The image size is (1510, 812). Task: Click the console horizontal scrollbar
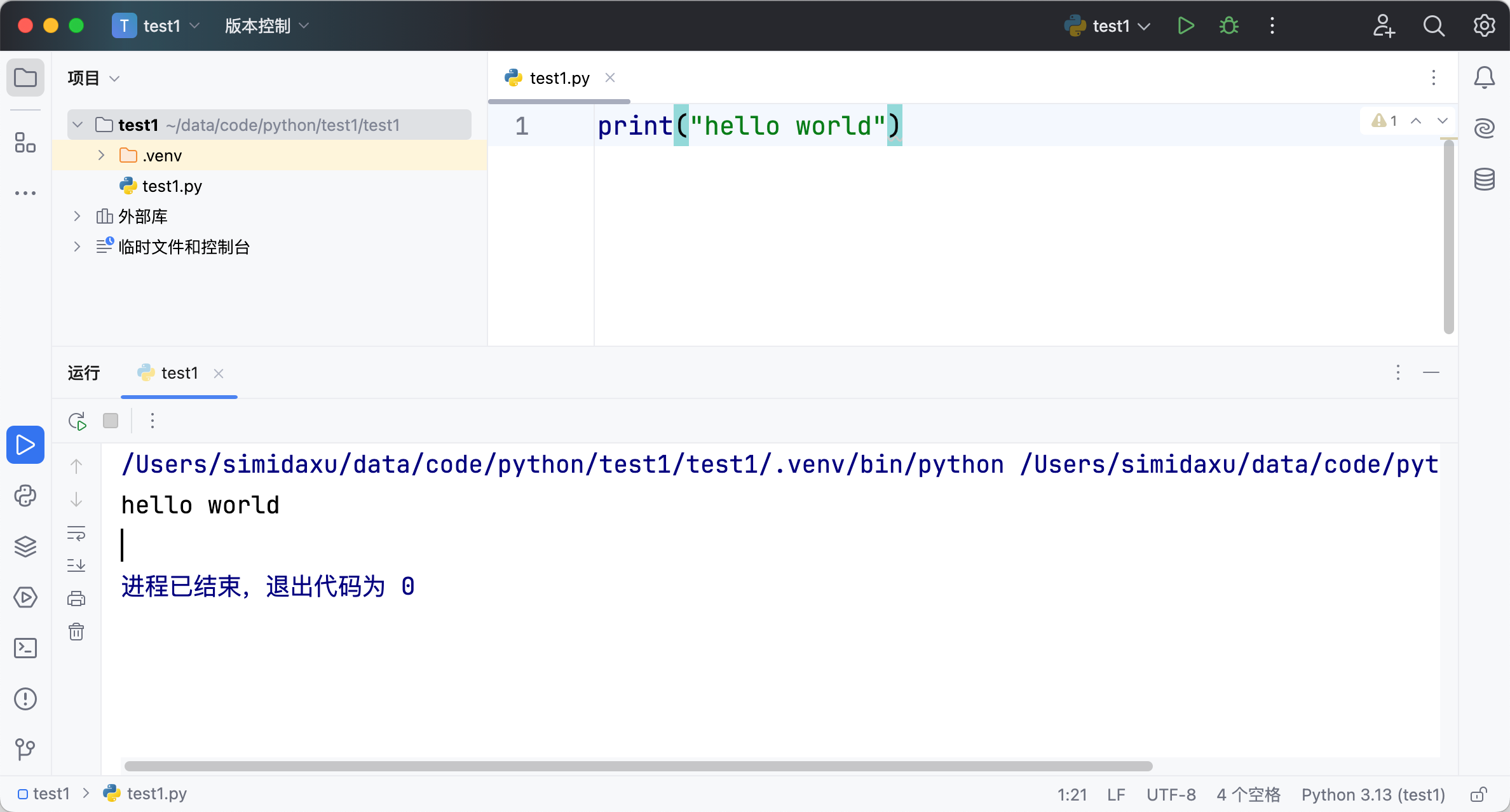click(638, 766)
